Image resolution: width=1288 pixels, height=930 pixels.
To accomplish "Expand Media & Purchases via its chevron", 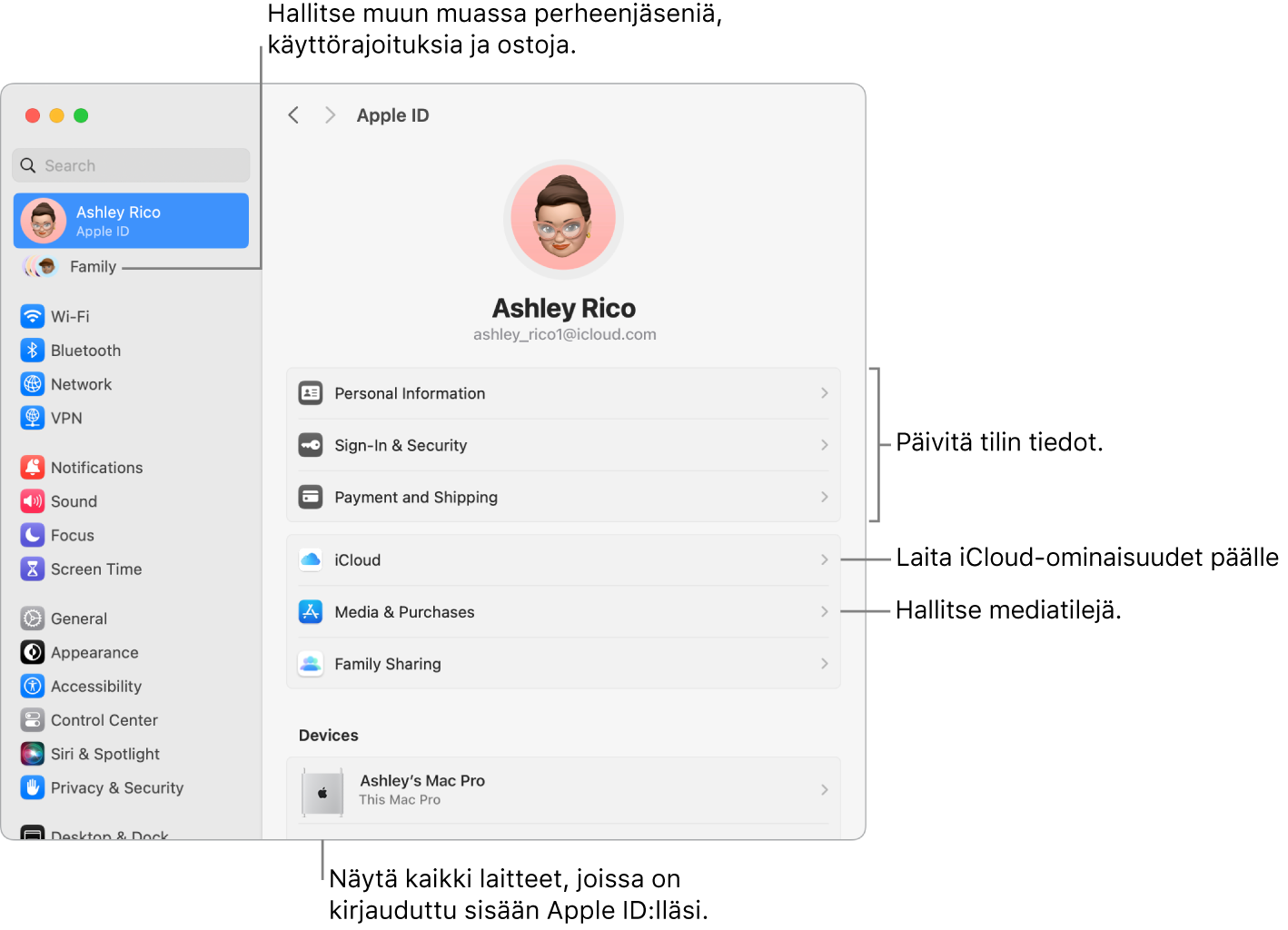I will [825, 611].
